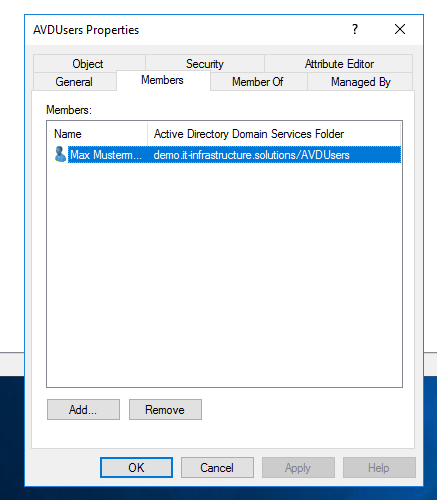Screen dimensions: 437x500
Task: Close the AVDUsers Properties dialog
Action: 400,29
